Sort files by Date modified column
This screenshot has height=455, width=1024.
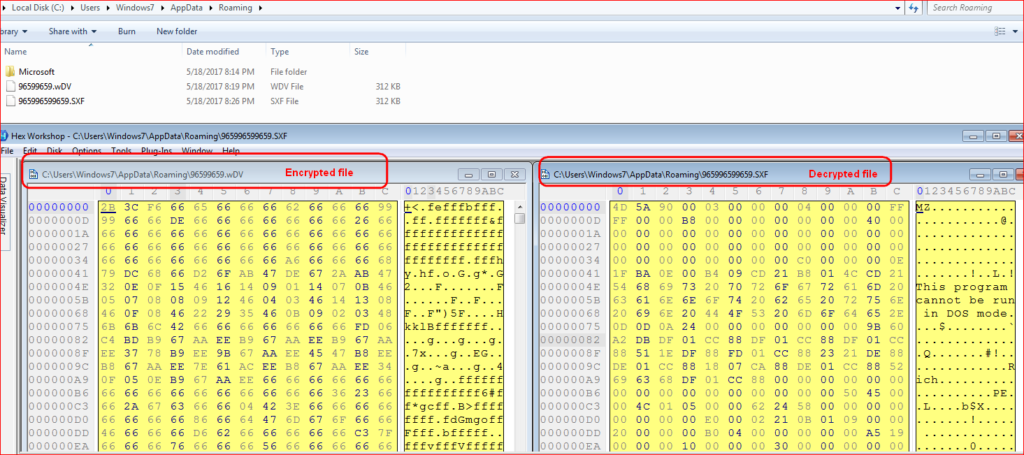pyautogui.click(x=212, y=51)
